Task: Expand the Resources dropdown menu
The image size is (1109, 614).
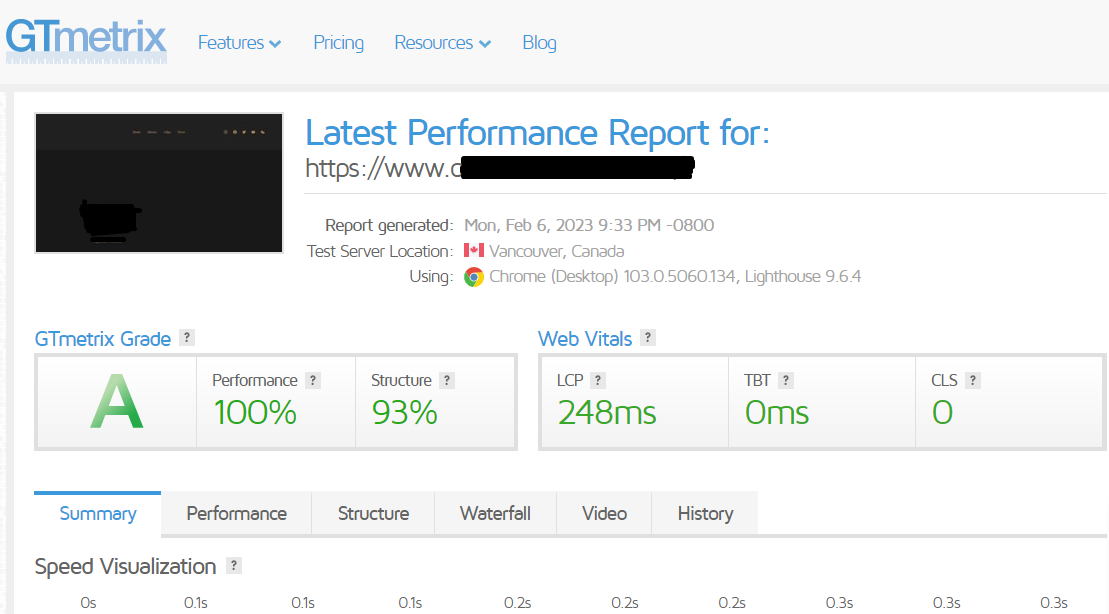Action: tap(442, 43)
